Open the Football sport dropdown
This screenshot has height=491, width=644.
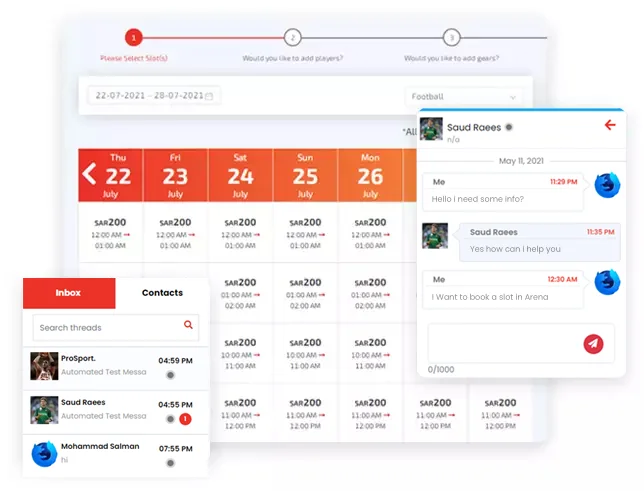464,97
